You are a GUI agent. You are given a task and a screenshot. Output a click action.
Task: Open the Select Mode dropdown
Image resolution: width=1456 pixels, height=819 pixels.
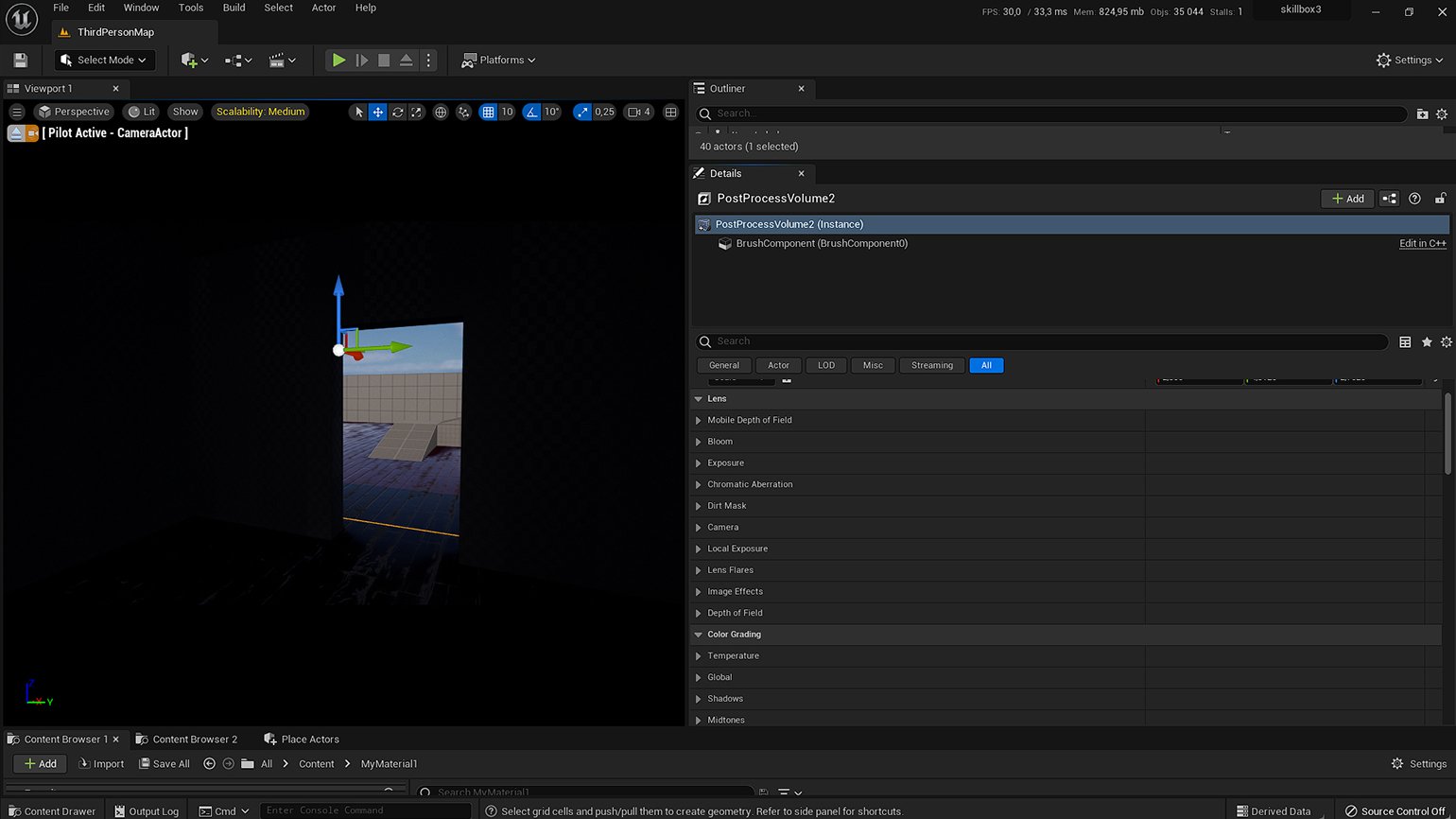click(105, 60)
